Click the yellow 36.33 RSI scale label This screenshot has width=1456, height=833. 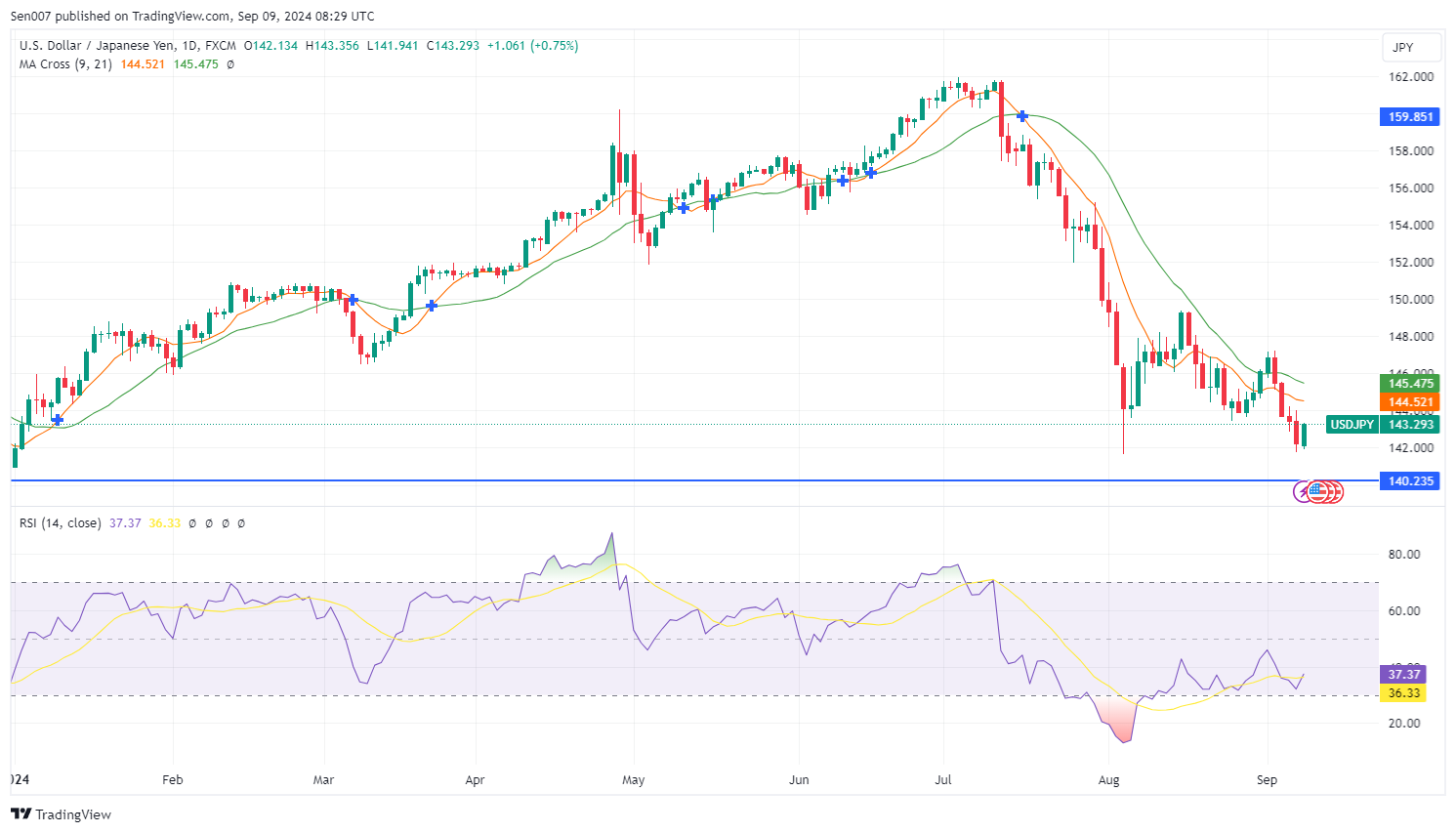click(1403, 693)
